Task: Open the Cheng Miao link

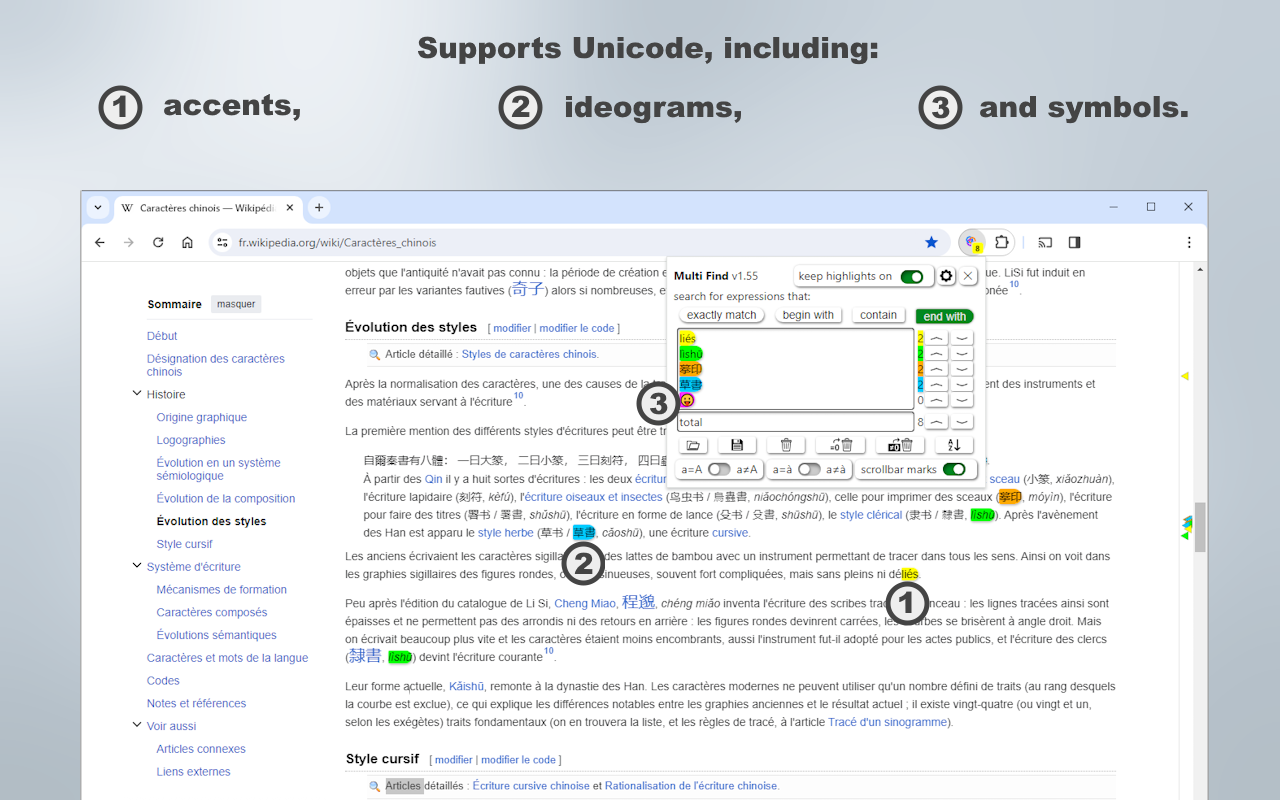Action: click(x=585, y=603)
